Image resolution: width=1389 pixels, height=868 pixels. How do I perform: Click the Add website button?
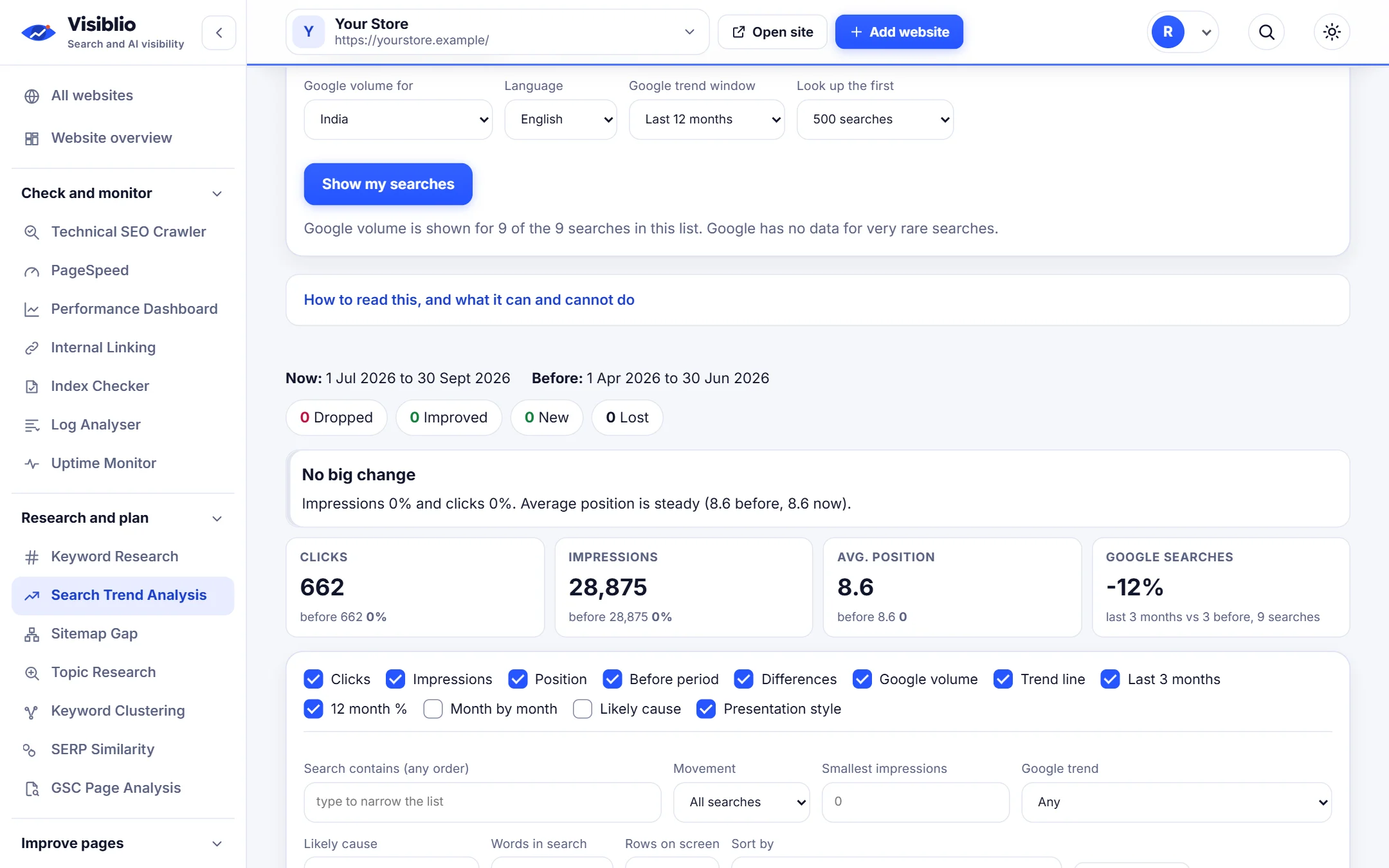[x=899, y=32]
